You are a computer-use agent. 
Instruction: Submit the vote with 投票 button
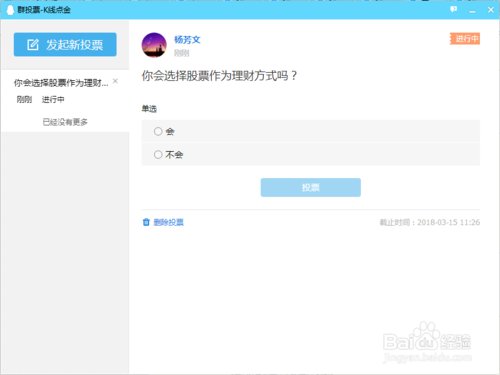(311, 187)
